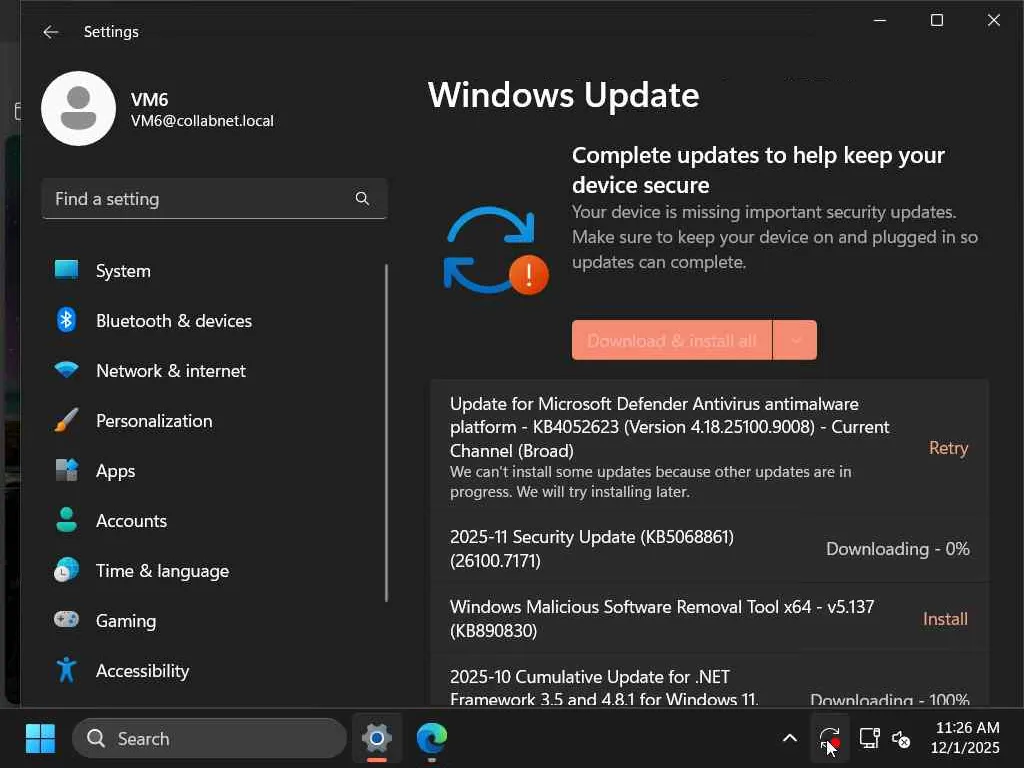Select the Apps label

(116, 471)
